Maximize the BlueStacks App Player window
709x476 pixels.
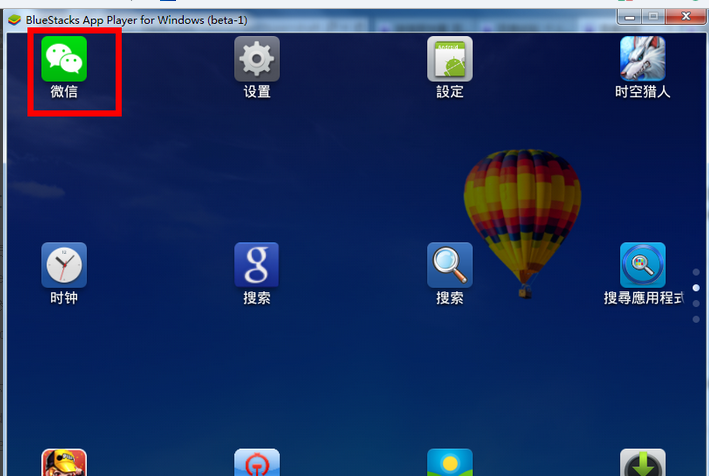point(653,16)
